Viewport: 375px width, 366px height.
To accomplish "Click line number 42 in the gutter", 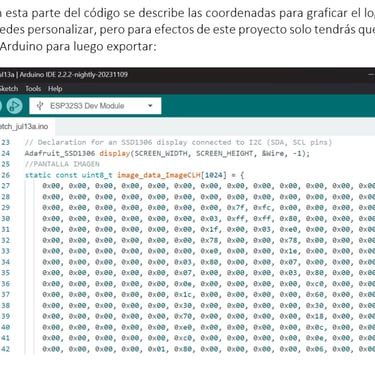I will (x=6, y=349).
